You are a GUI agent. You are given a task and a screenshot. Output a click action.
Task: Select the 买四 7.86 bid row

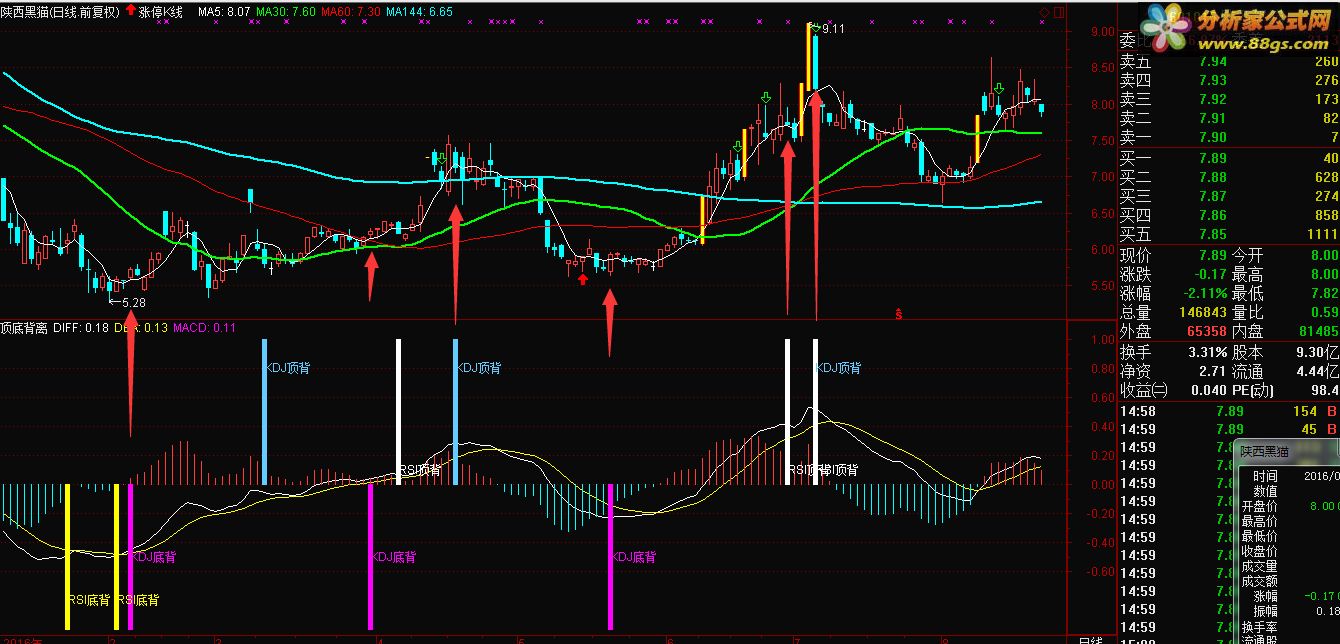[x=1228, y=215]
